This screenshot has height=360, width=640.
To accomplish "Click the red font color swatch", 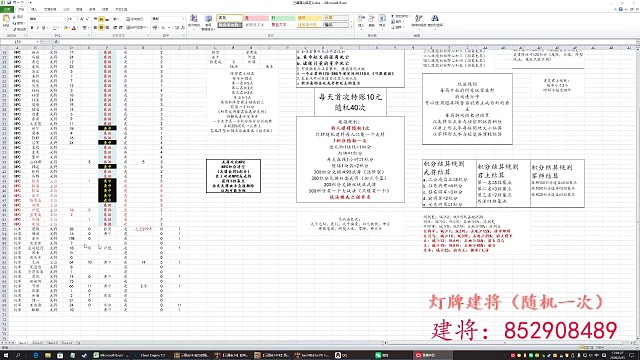I will 74,28.
